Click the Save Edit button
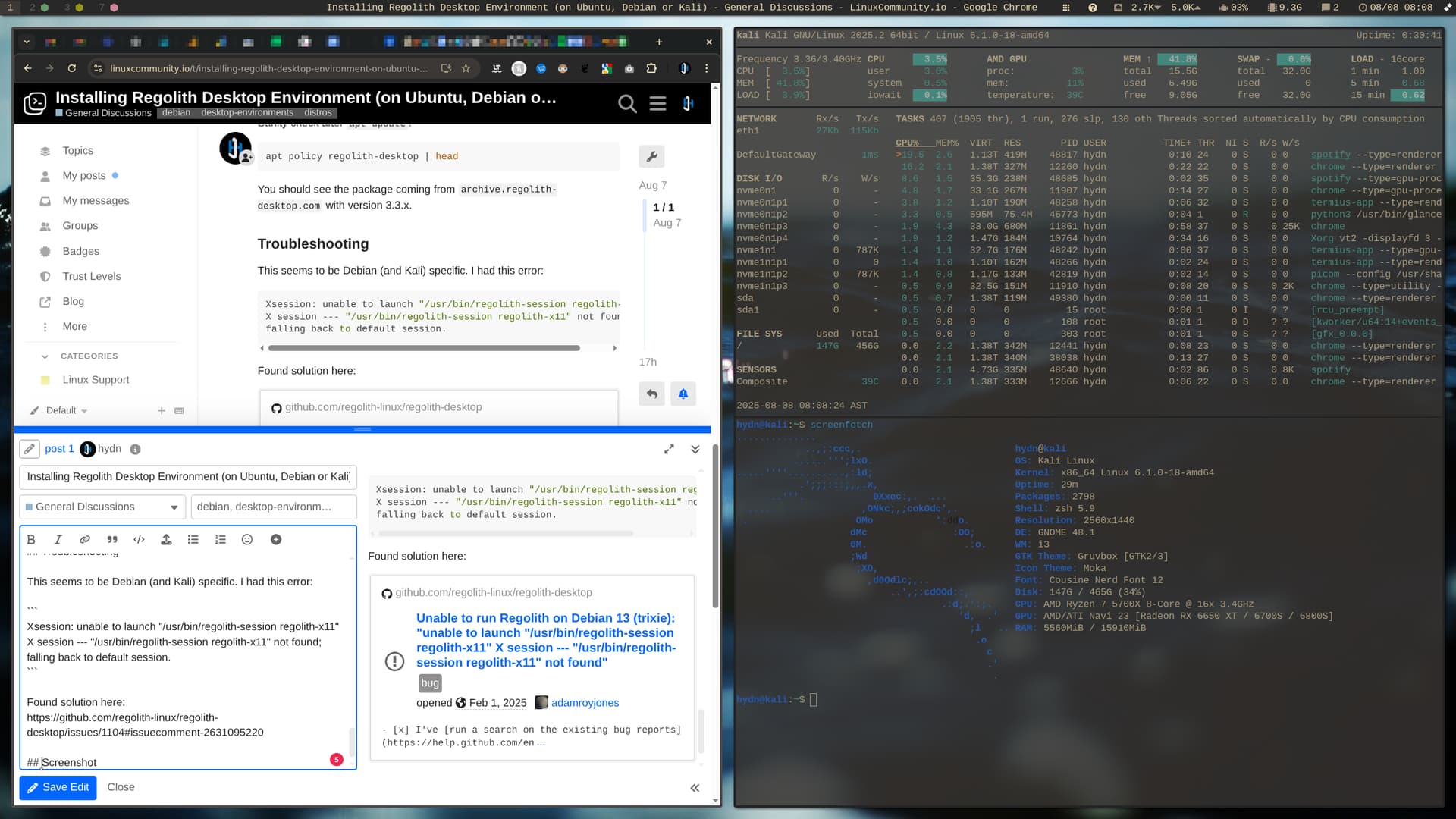 pos(58,787)
